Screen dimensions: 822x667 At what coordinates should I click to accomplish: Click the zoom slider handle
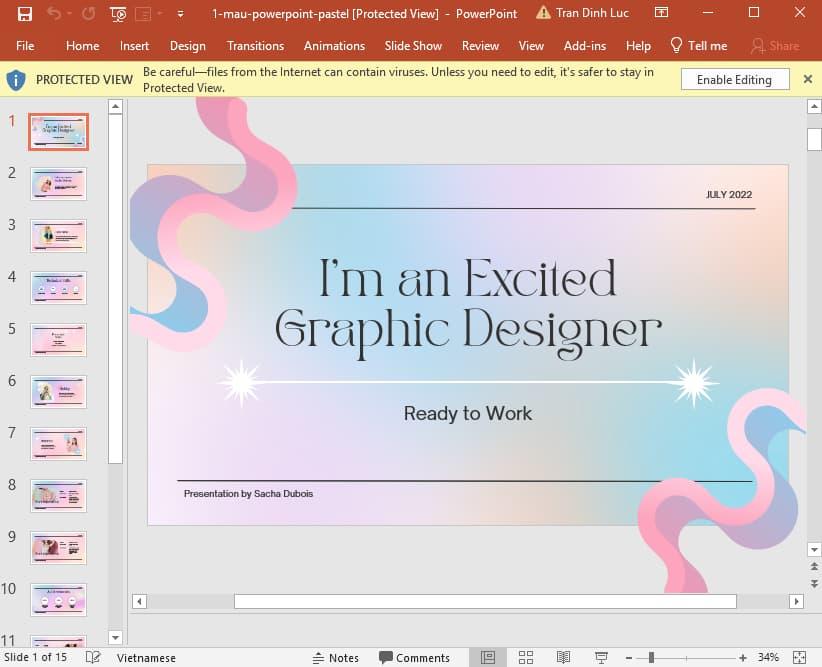point(651,657)
